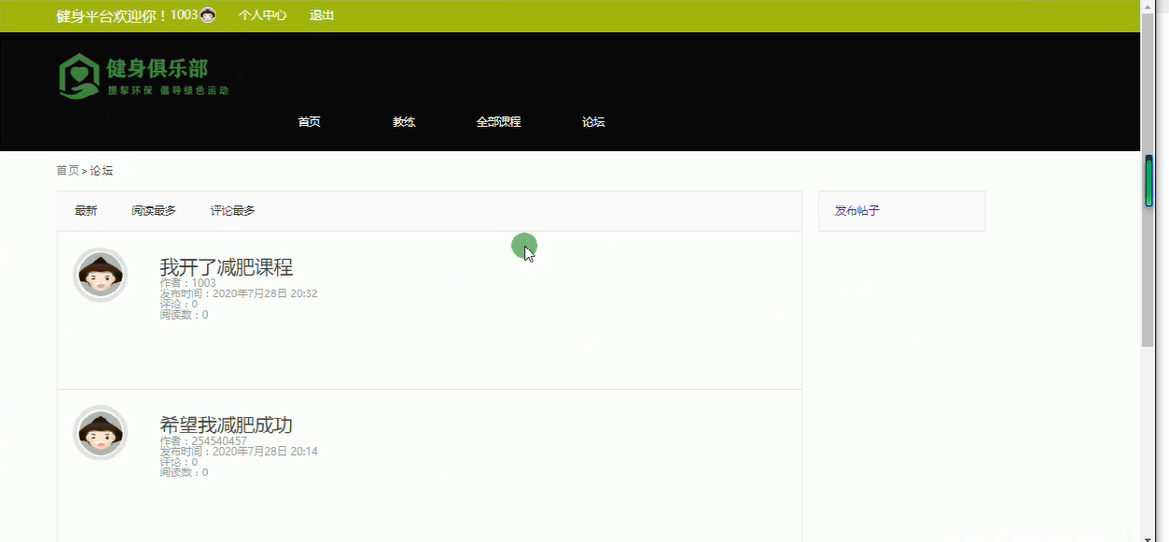The image size is (1169, 542).
Task: Open the post titled 我开了减肥课程
Action: pyautogui.click(x=226, y=267)
